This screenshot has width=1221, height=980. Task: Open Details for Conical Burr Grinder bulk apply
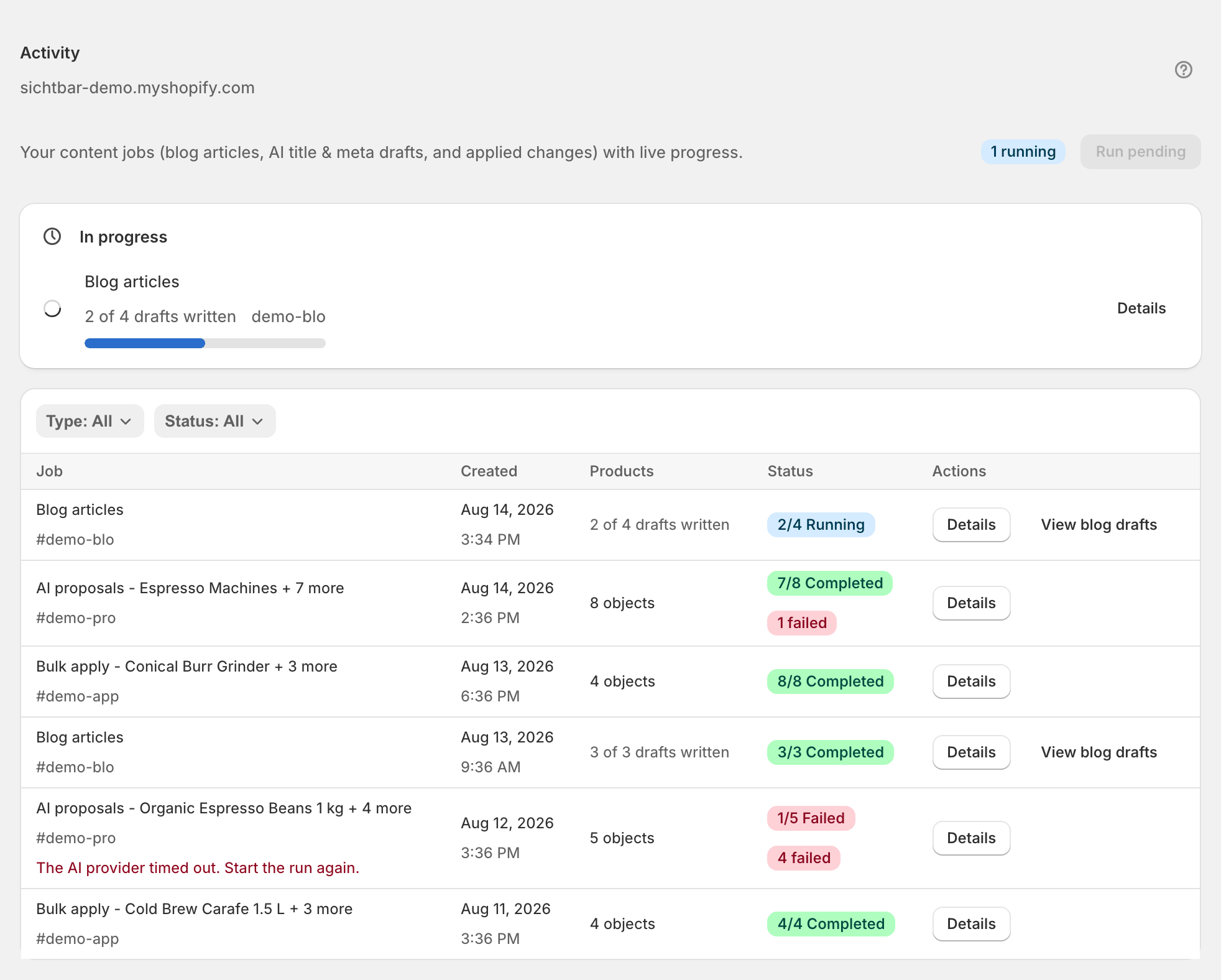click(x=971, y=682)
